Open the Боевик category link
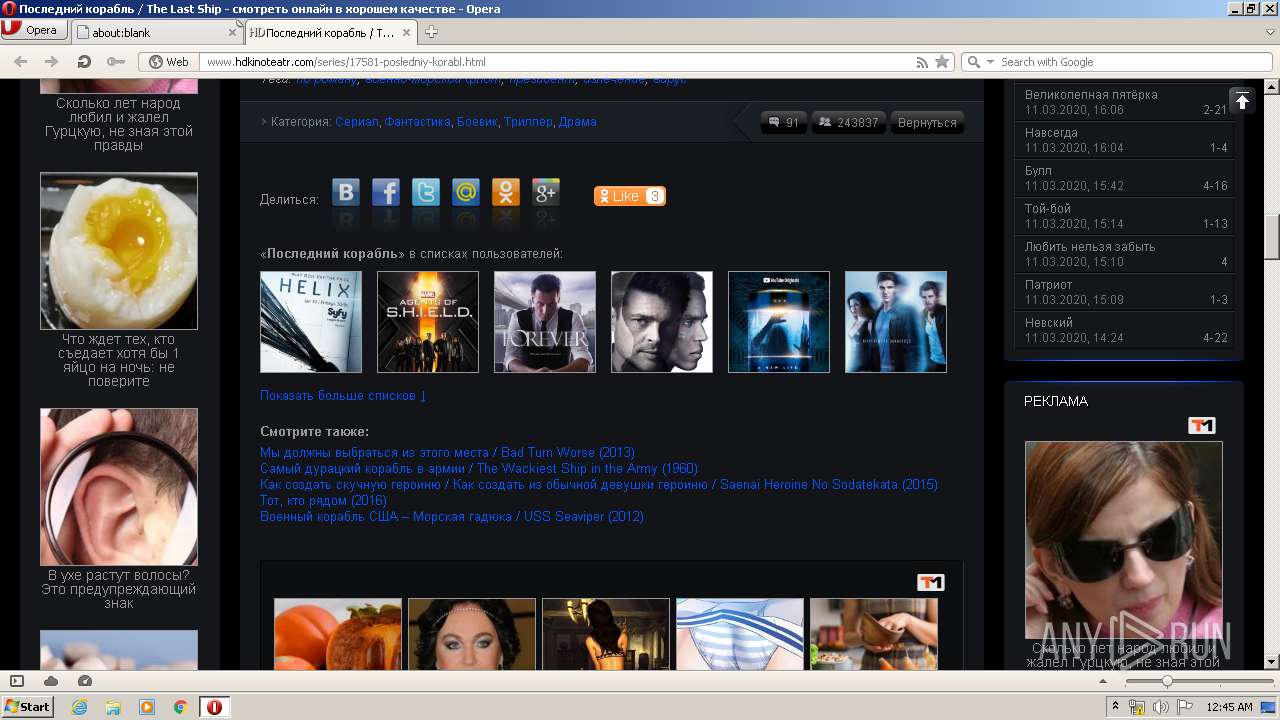The width and height of the screenshot is (1280, 720). (477, 122)
